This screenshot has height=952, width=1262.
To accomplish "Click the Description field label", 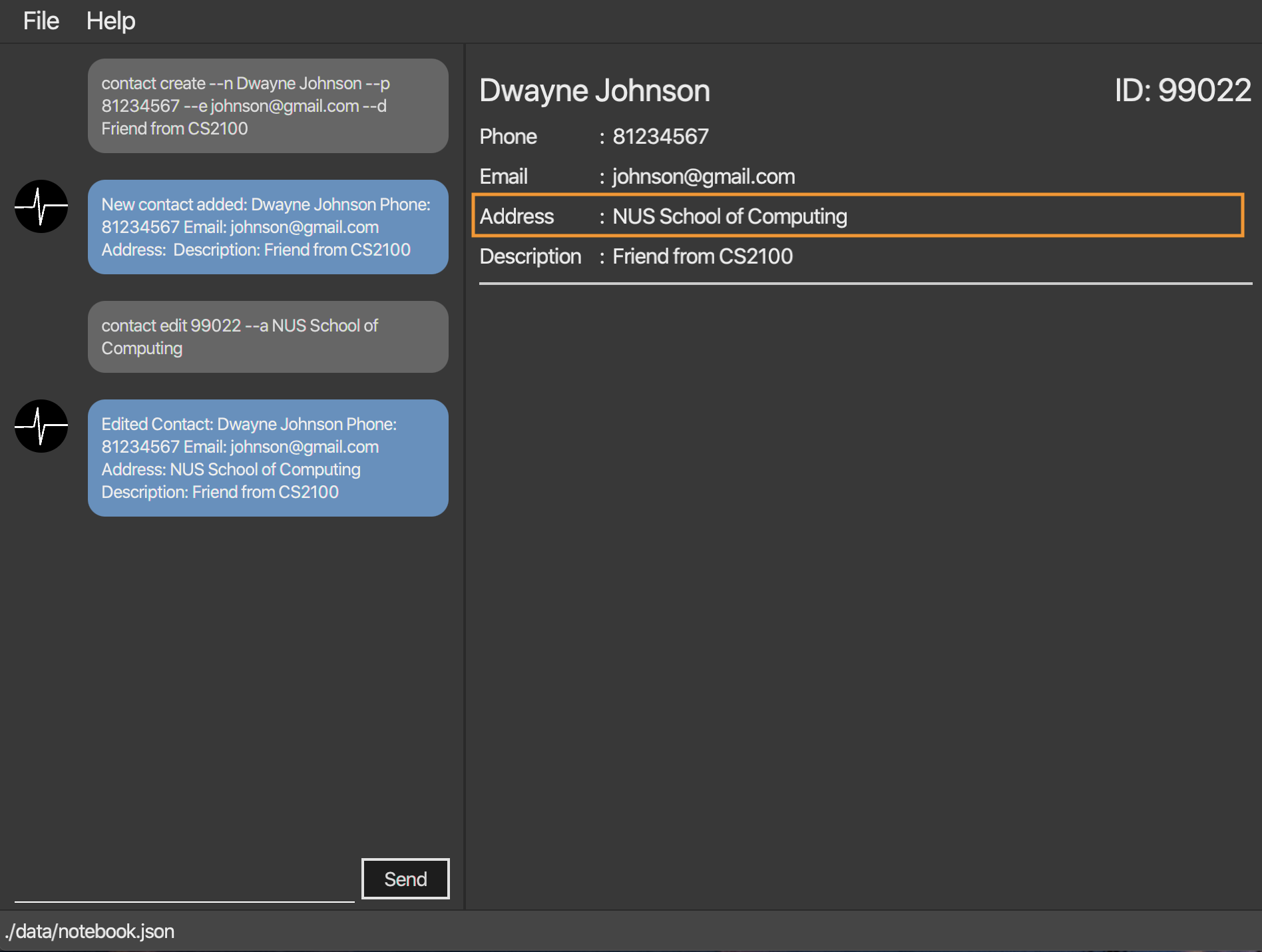I will [530, 256].
